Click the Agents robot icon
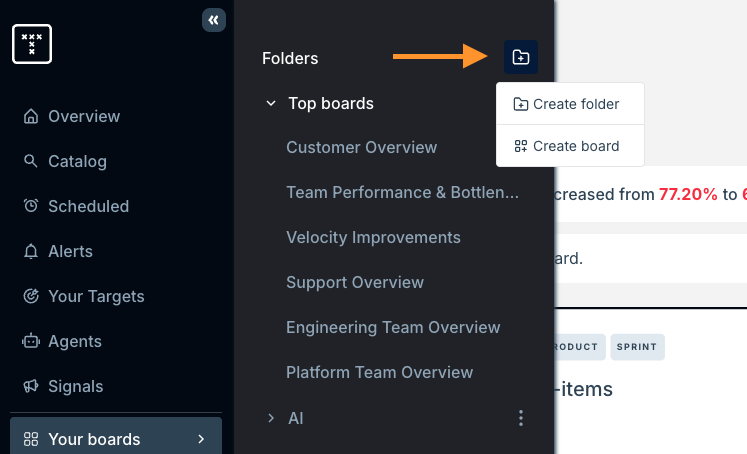The width and height of the screenshot is (747, 454). 31,341
